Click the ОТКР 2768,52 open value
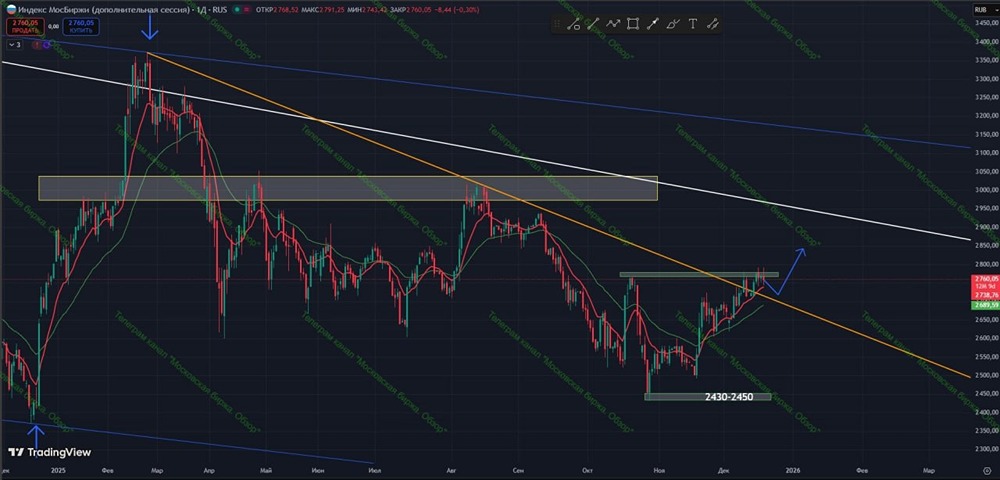This screenshot has width=1000, height=480. click(277, 10)
